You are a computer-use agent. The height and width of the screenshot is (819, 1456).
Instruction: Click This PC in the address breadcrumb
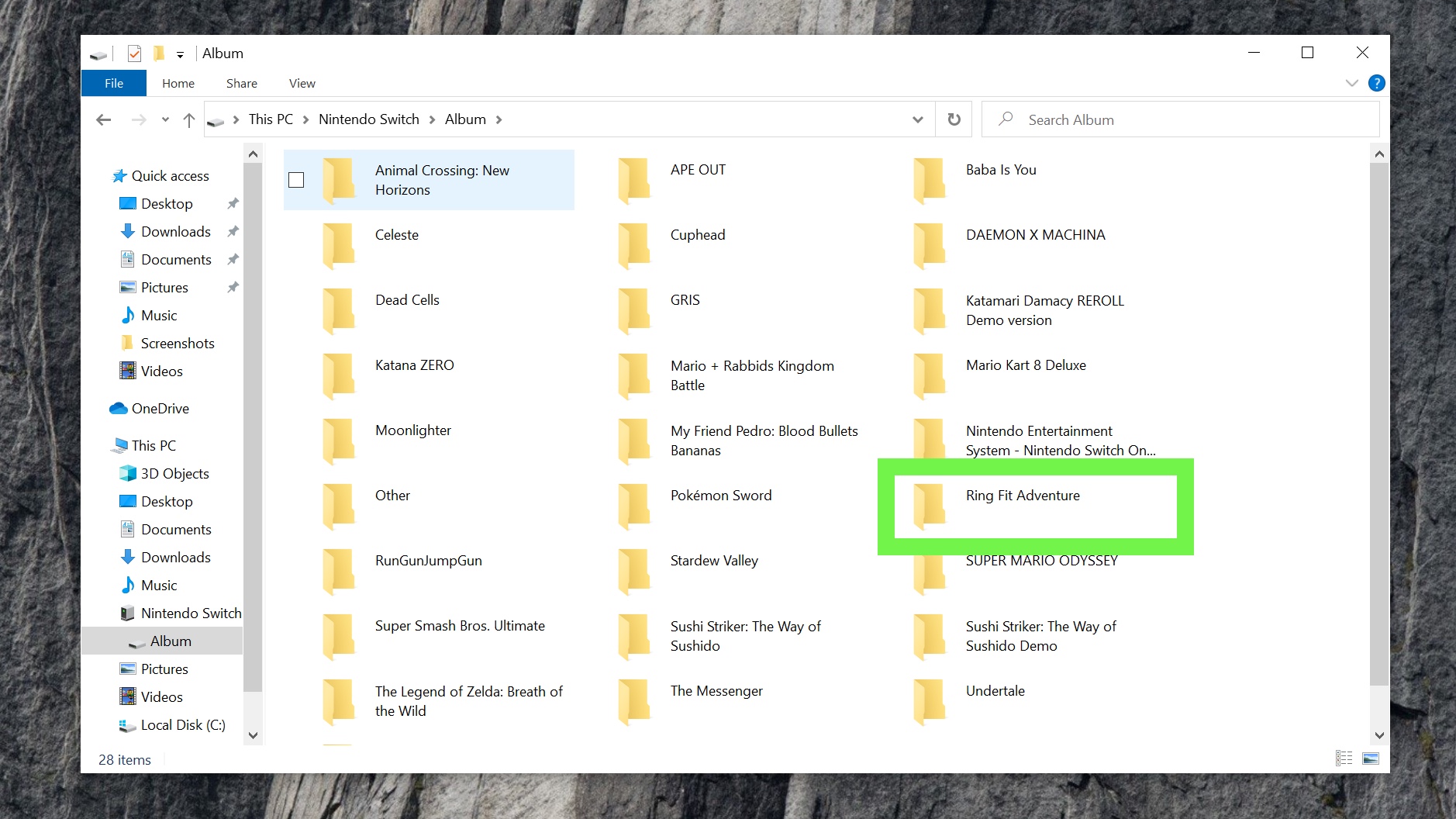271,119
